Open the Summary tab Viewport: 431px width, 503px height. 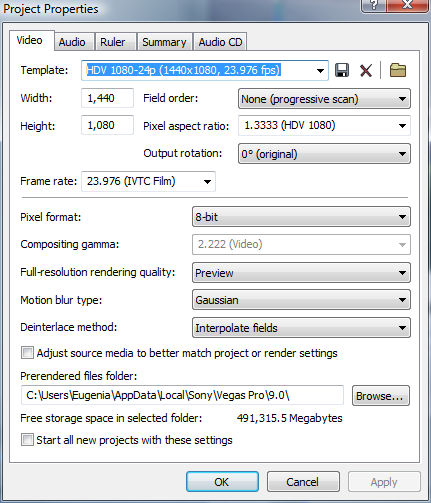coord(164,42)
